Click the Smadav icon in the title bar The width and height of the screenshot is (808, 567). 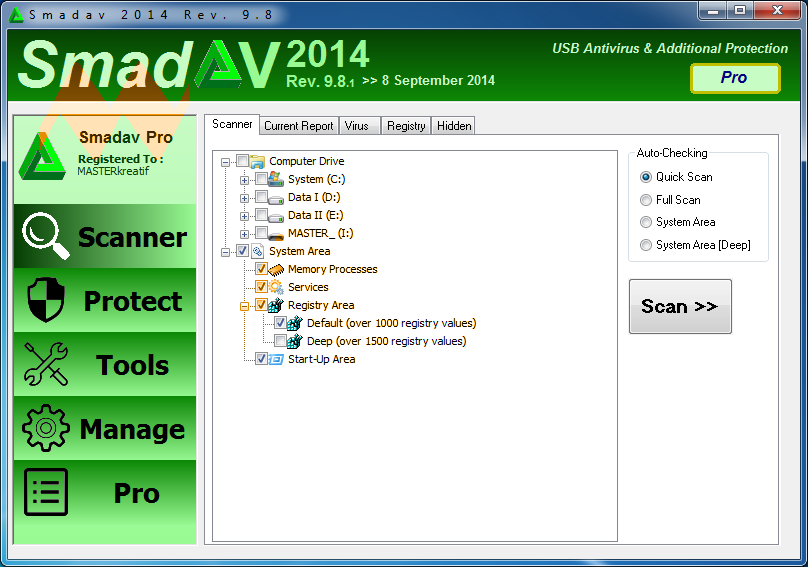[16, 15]
